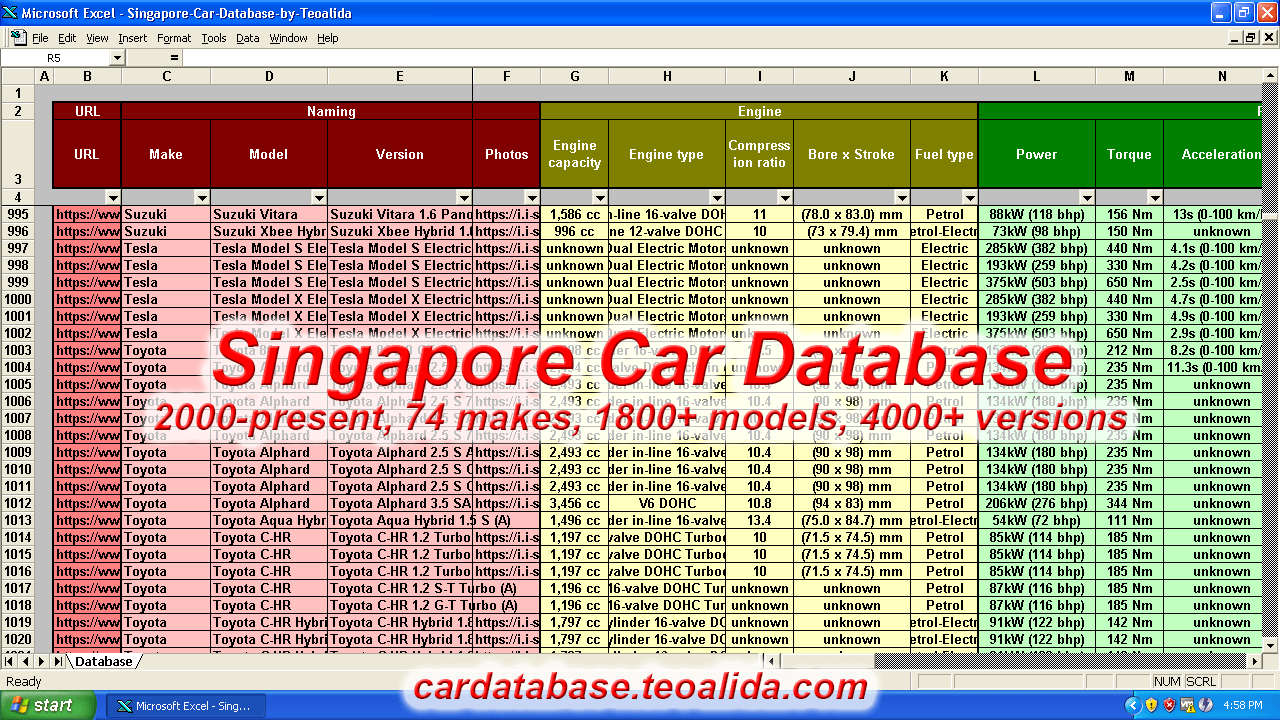1280x720 pixels.
Task: Click the 'Engine' group header cell
Action: pos(759,111)
